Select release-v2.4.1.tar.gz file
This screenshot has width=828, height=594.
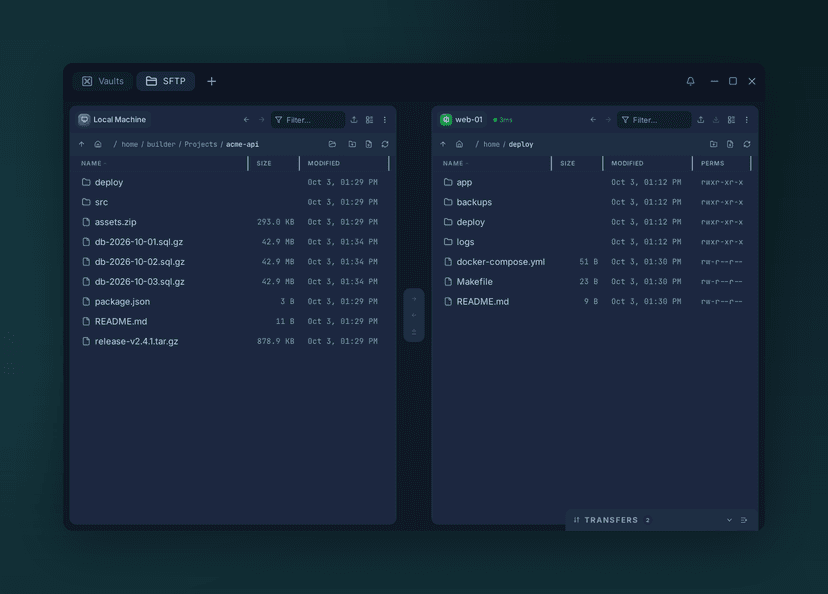pyautogui.click(x=233, y=342)
